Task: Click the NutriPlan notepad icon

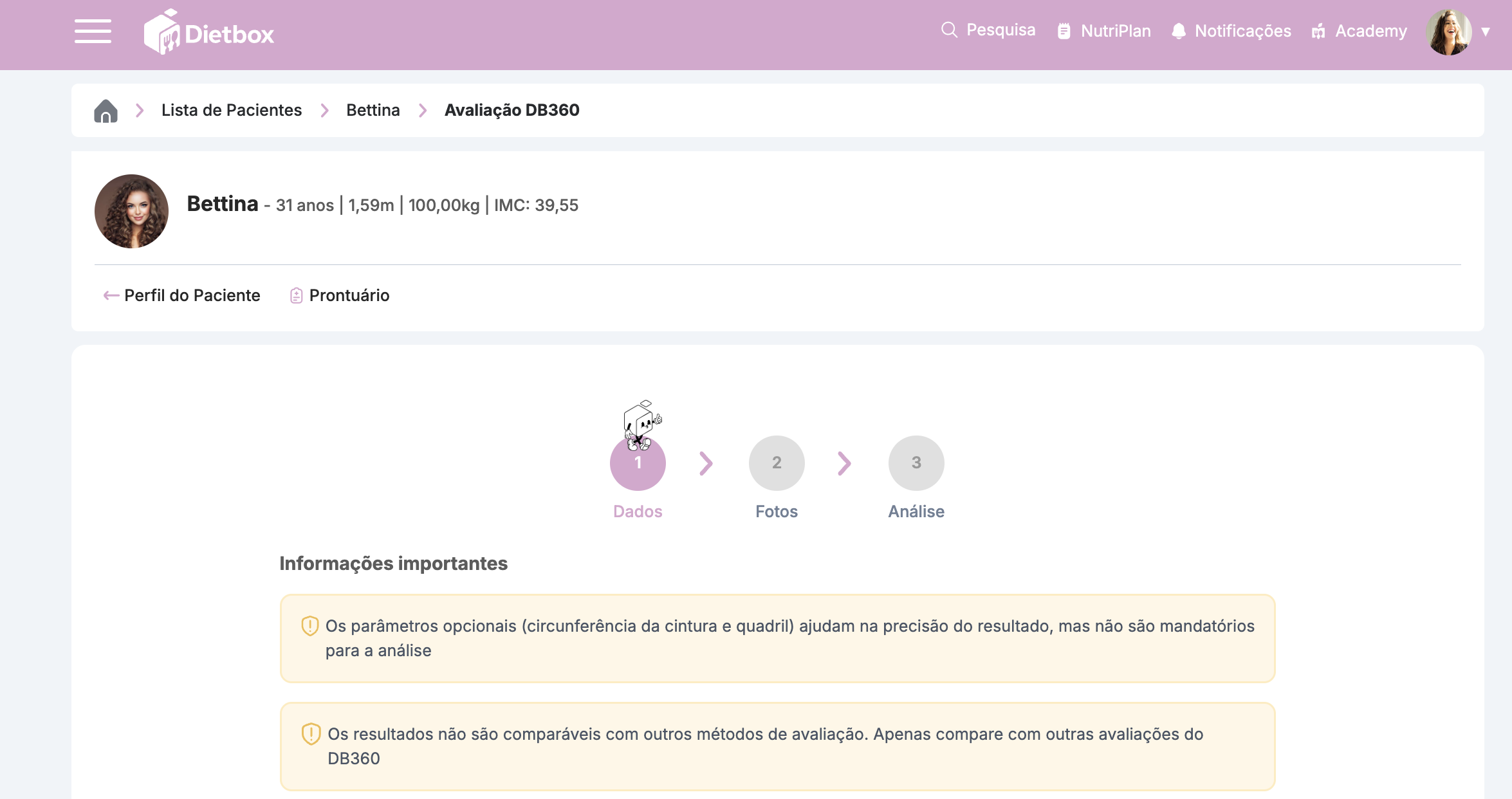Action: click(x=1064, y=31)
